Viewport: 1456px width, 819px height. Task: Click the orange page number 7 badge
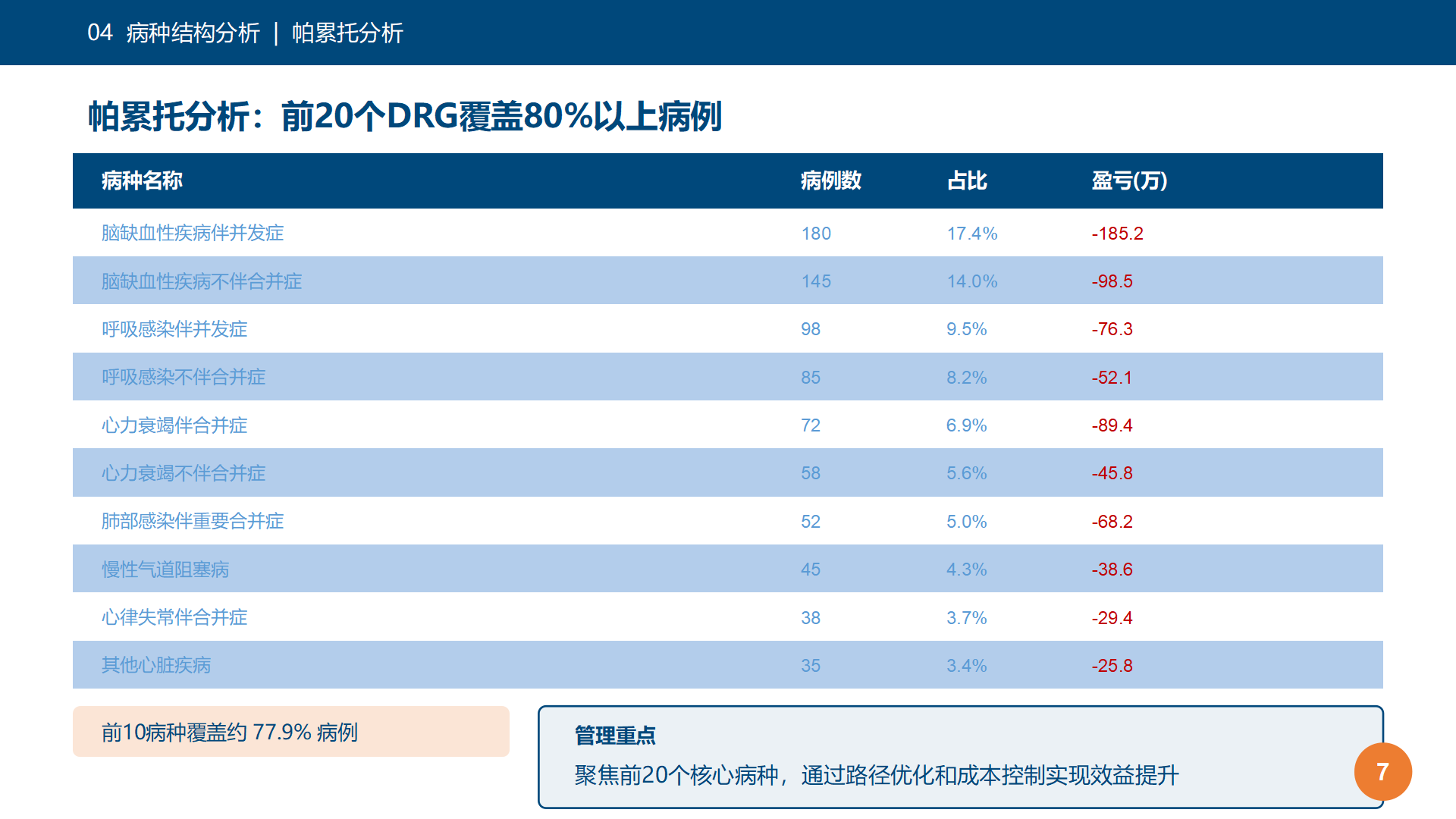tap(1382, 771)
